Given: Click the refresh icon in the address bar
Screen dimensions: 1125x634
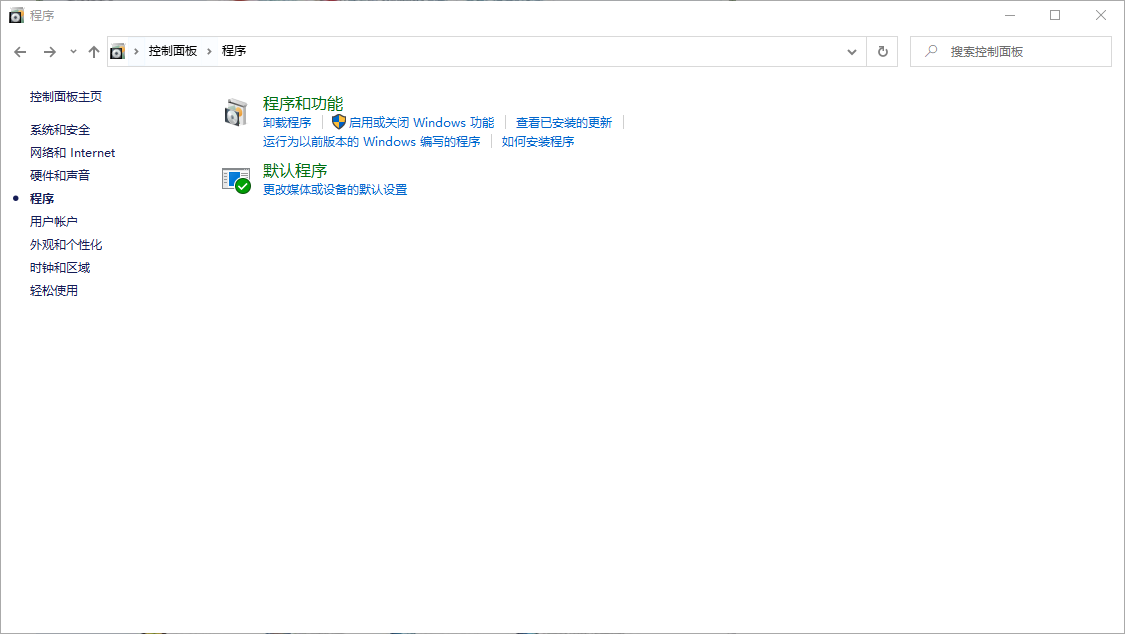Looking at the screenshot, I should pyautogui.click(x=882, y=51).
